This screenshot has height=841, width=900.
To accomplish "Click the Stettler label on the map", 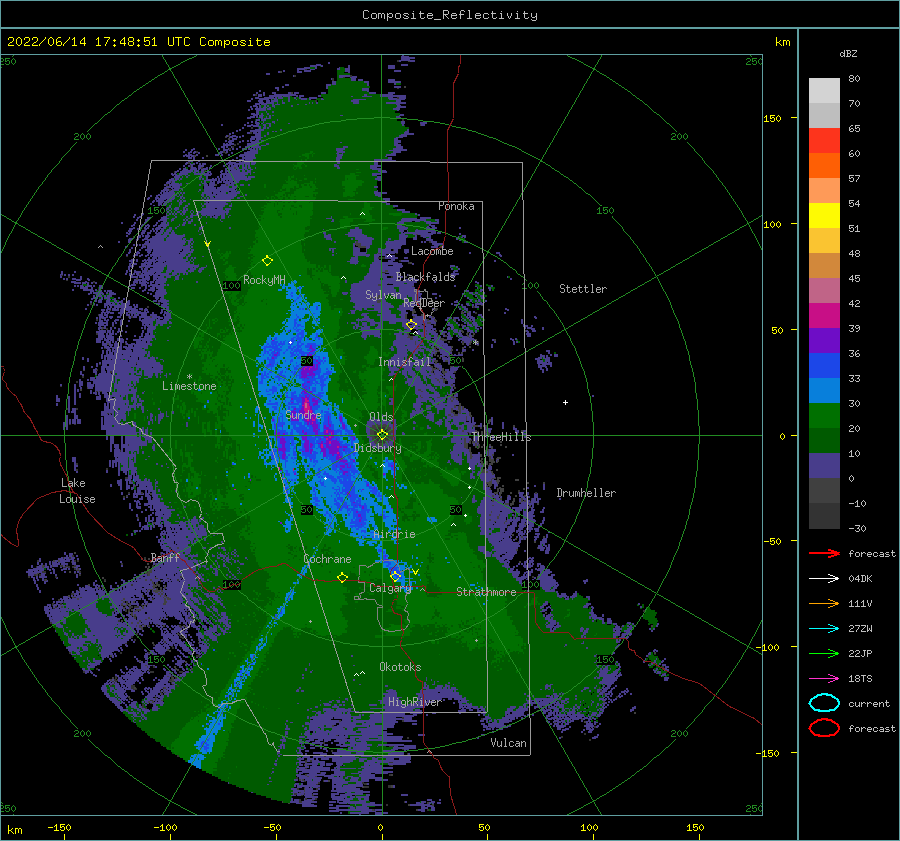I will pyautogui.click(x=583, y=289).
